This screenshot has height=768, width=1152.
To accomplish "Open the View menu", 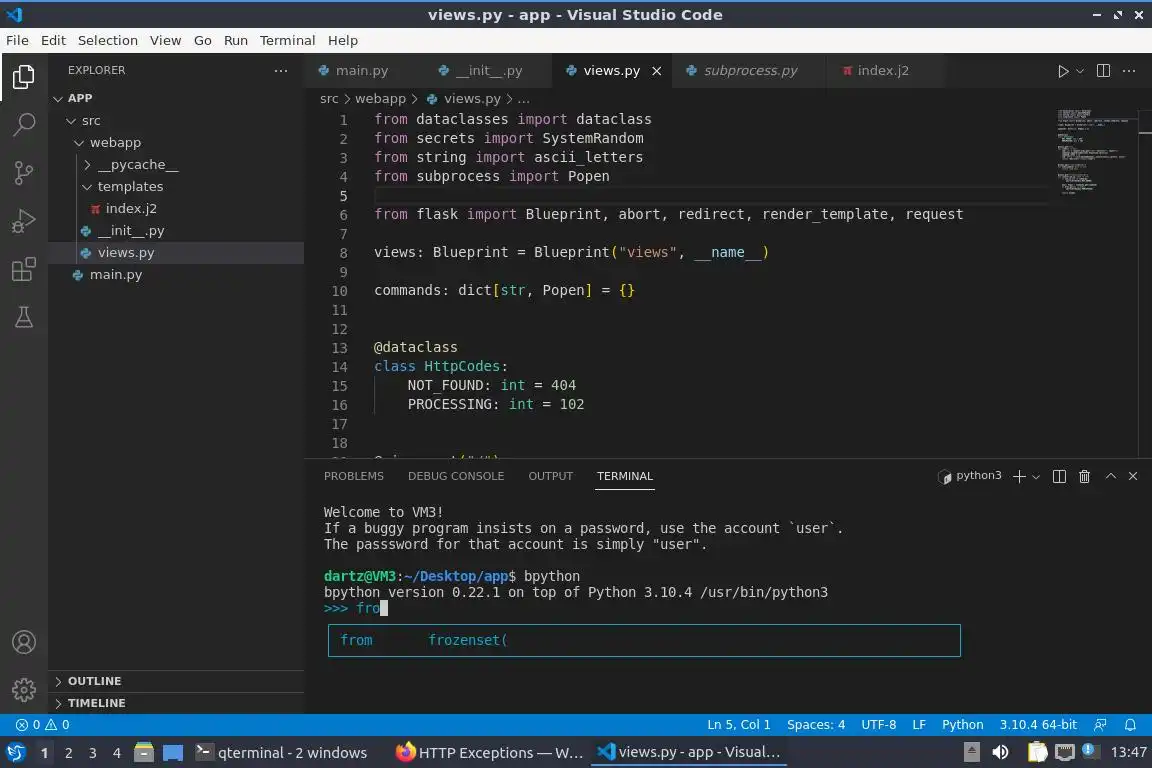I will point(165,40).
